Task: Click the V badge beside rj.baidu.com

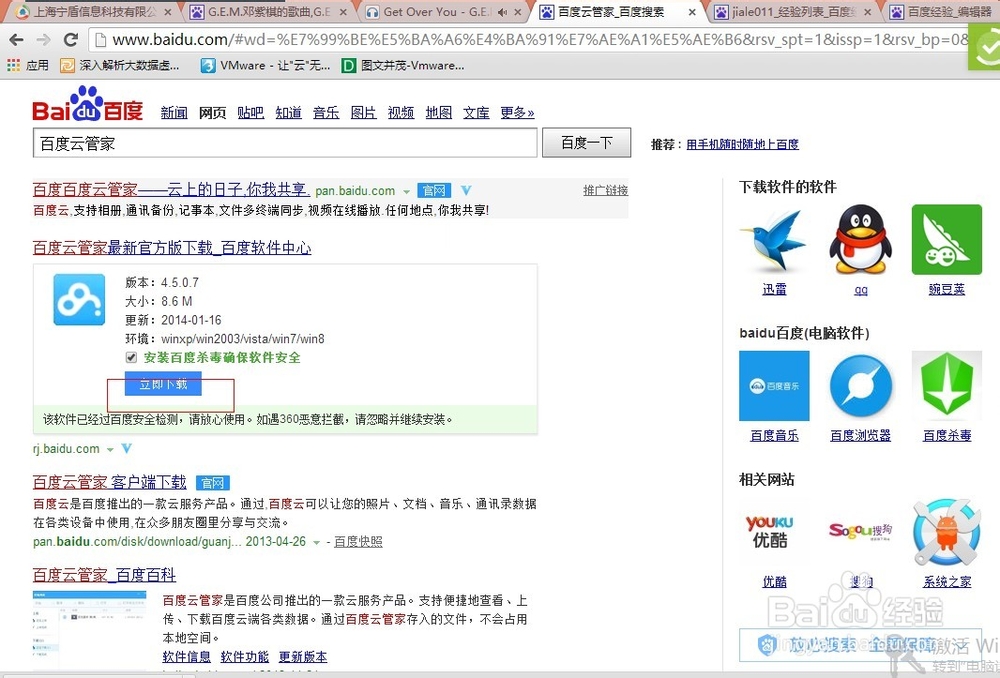Action: [x=127, y=449]
